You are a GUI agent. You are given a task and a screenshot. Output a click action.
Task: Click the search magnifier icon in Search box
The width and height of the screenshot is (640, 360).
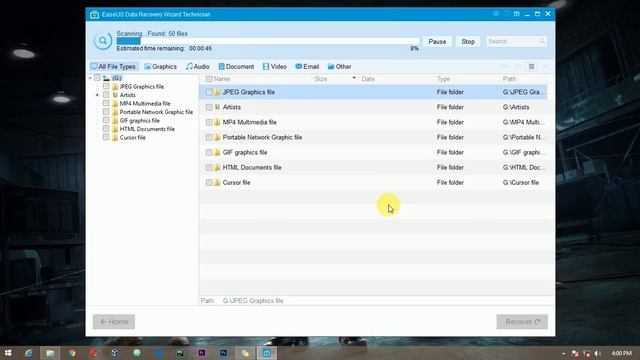[542, 41]
